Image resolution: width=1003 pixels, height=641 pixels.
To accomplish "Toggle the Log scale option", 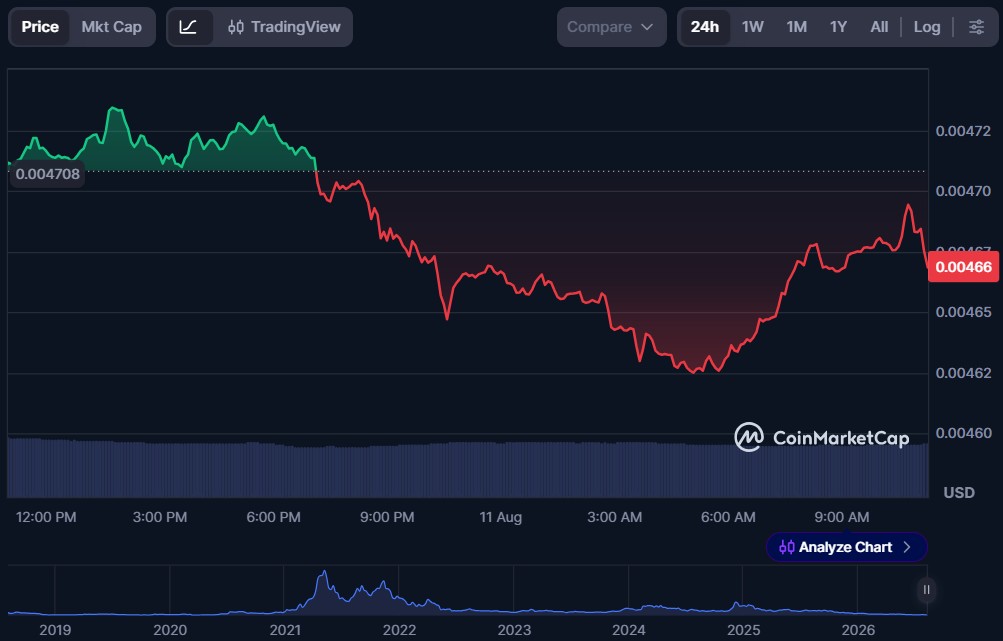I will coord(927,27).
